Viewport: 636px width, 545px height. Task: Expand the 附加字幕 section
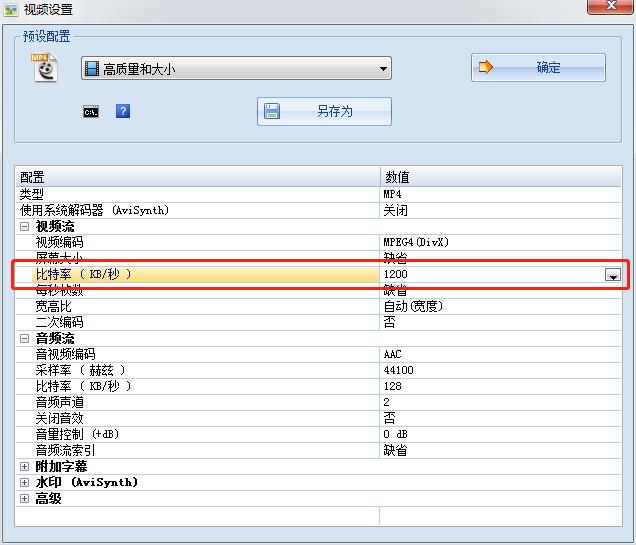click(24, 466)
